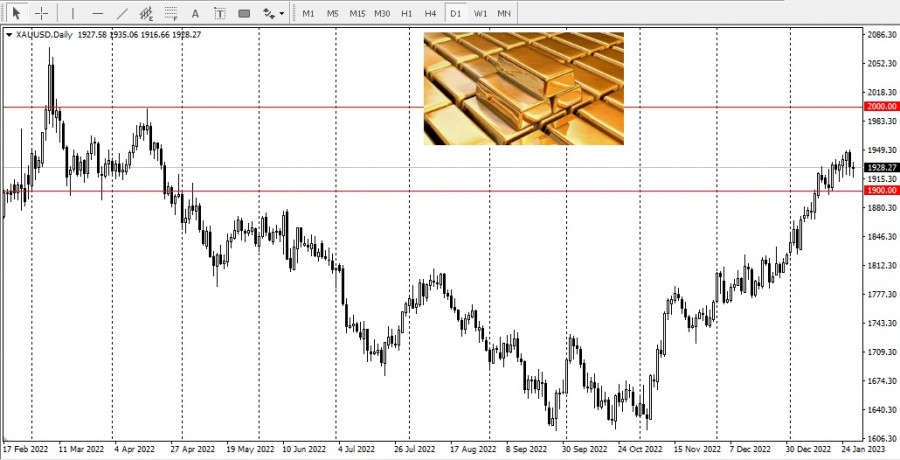Activate the crosshair tool

pyautogui.click(x=42, y=13)
